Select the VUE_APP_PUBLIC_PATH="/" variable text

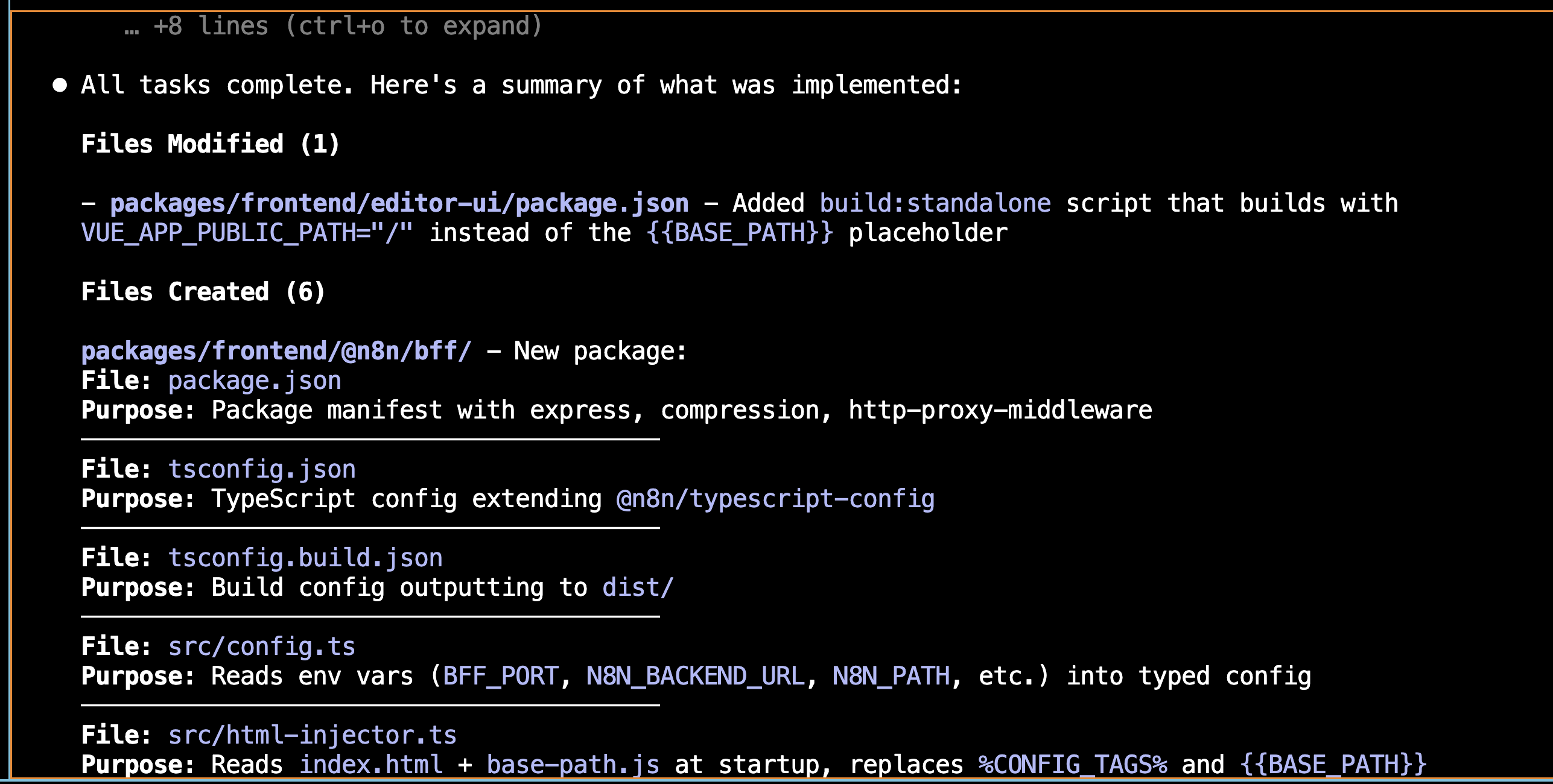[x=247, y=233]
